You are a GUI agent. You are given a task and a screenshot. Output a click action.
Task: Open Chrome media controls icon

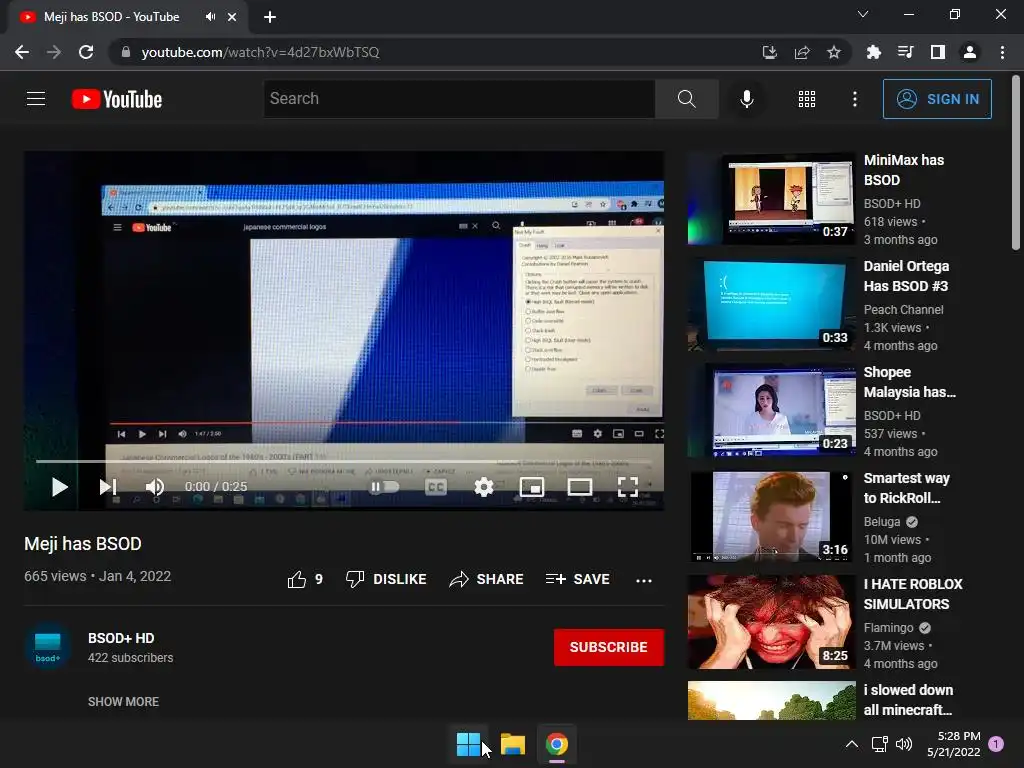click(905, 52)
